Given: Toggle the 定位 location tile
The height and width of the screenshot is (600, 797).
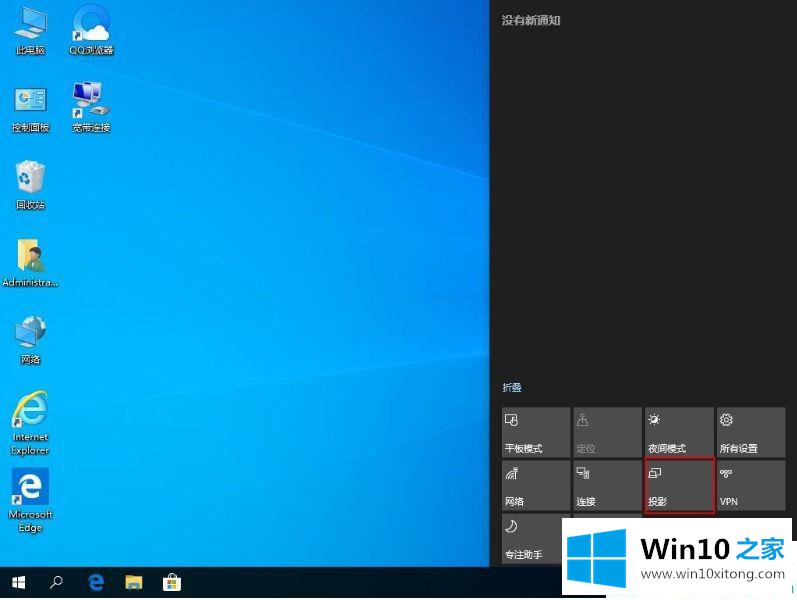Looking at the screenshot, I should [x=607, y=432].
